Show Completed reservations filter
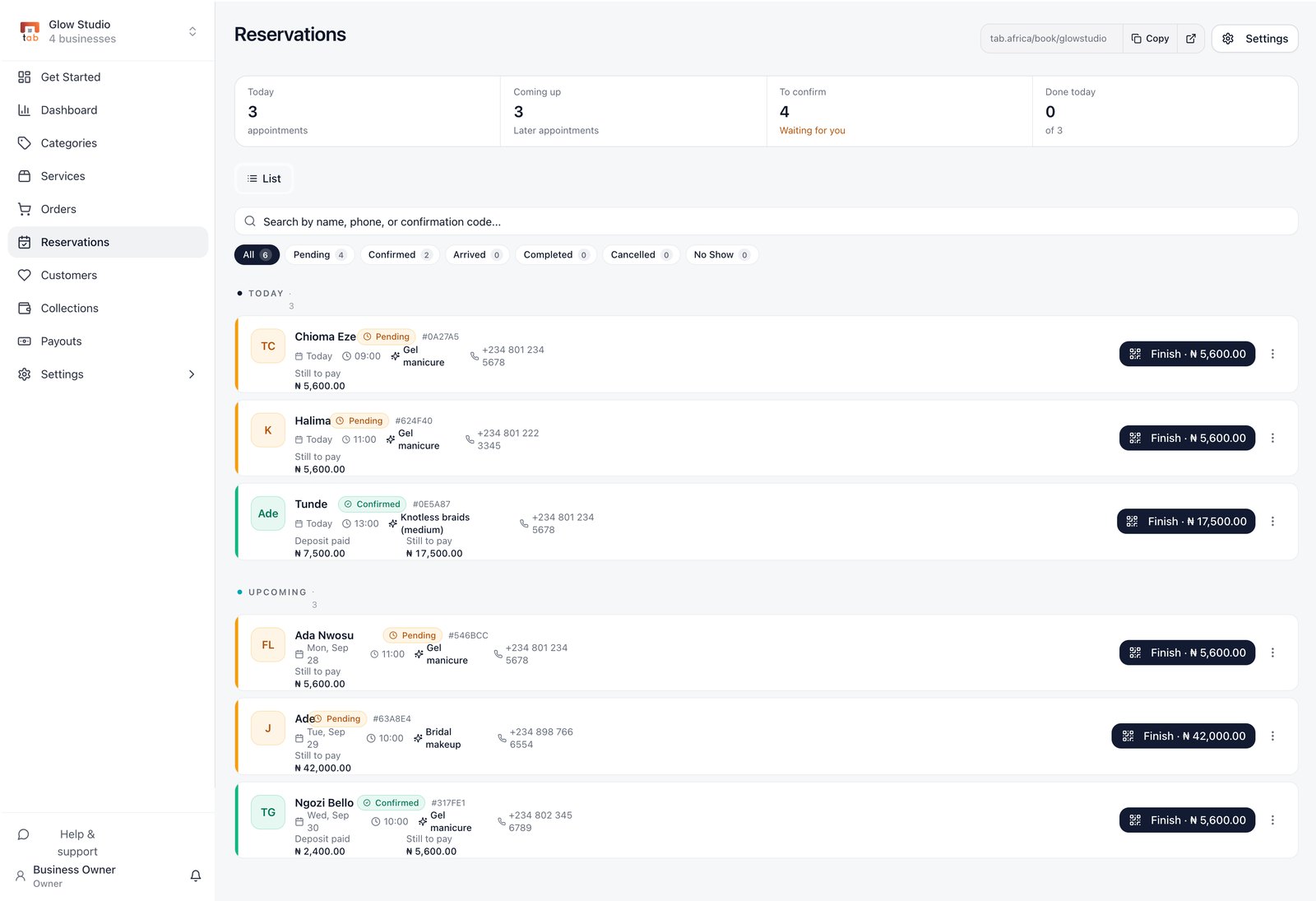 (556, 255)
